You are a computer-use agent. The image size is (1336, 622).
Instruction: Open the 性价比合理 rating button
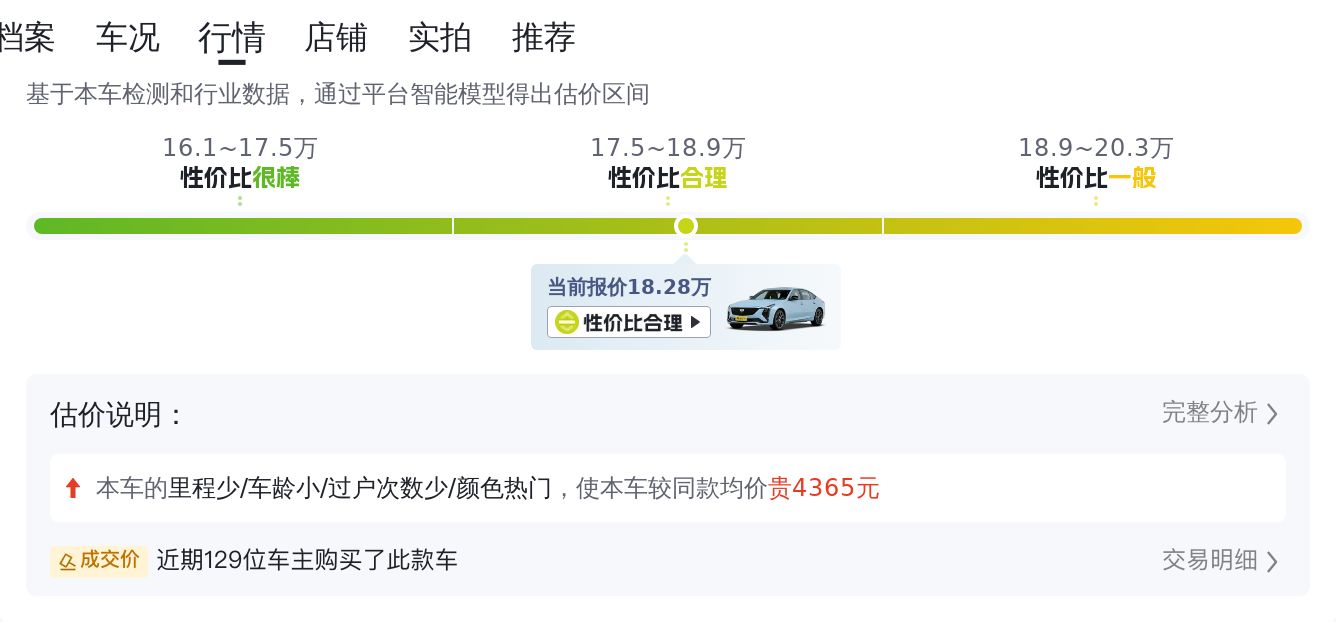point(629,322)
